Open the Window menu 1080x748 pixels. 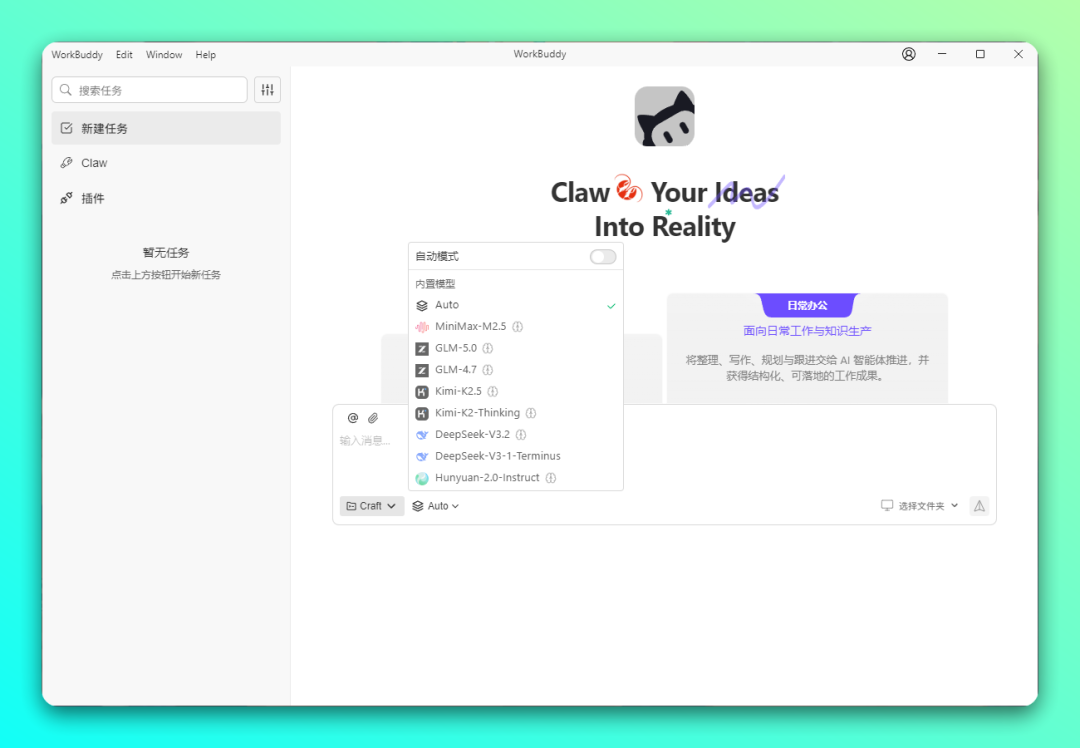pos(163,54)
